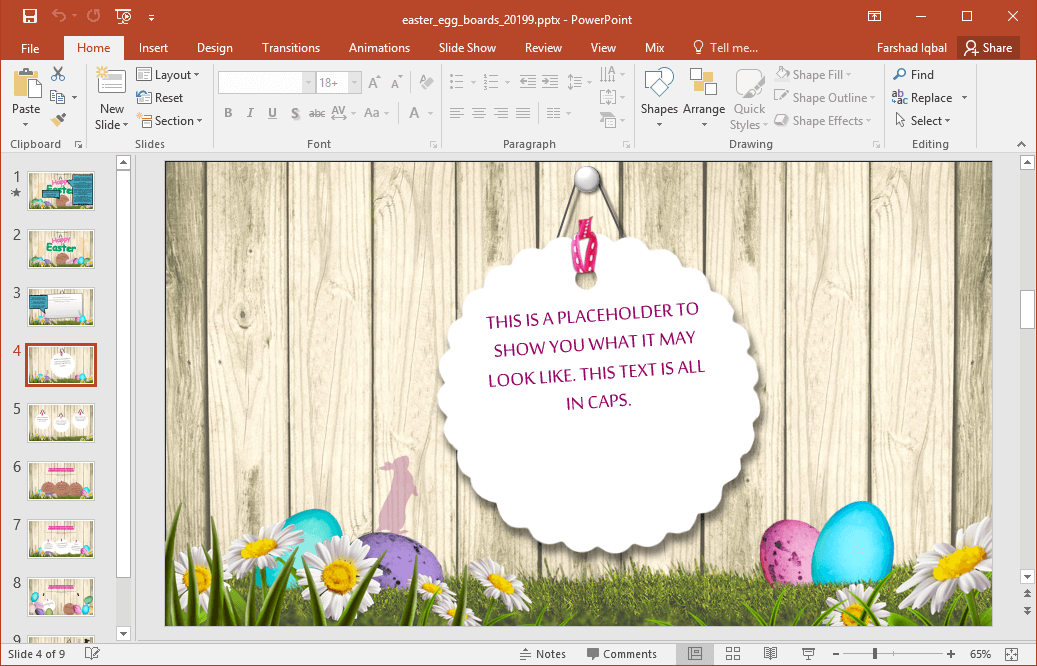
Task: Click the Save icon in title bar
Action: click(30, 16)
